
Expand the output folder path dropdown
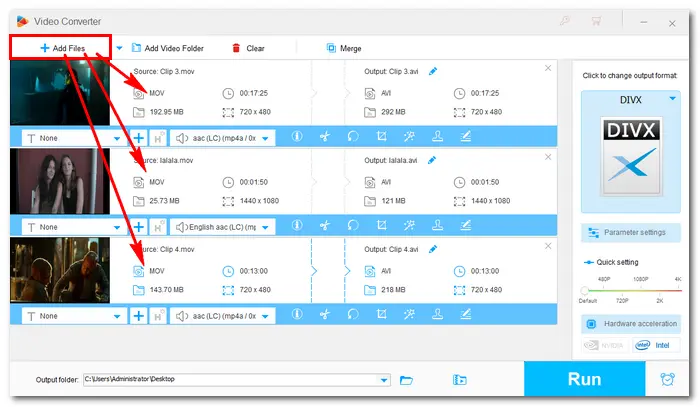point(384,380)
